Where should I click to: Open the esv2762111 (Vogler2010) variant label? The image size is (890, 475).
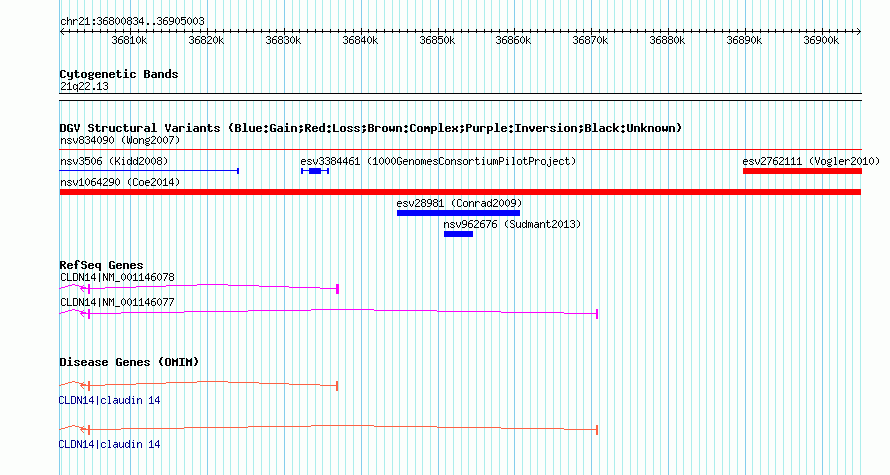(x=811, y=161)
